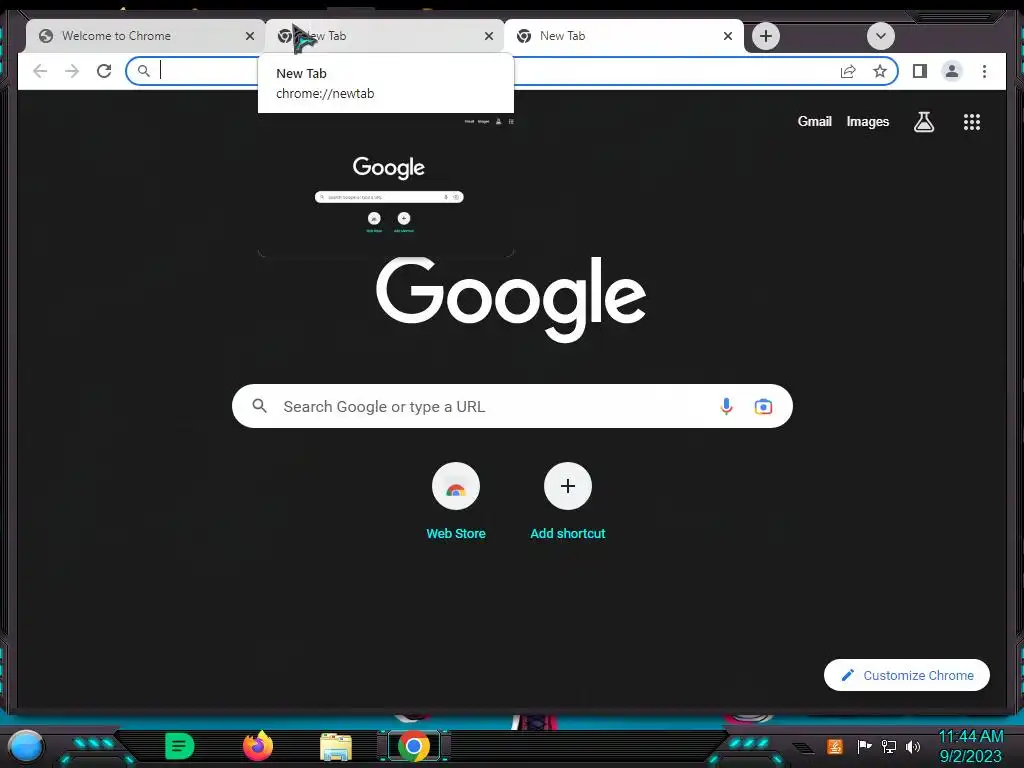Screen dimensions: 1024x768
Task: Open the Web Store shortcut
Action: [456, 501]
